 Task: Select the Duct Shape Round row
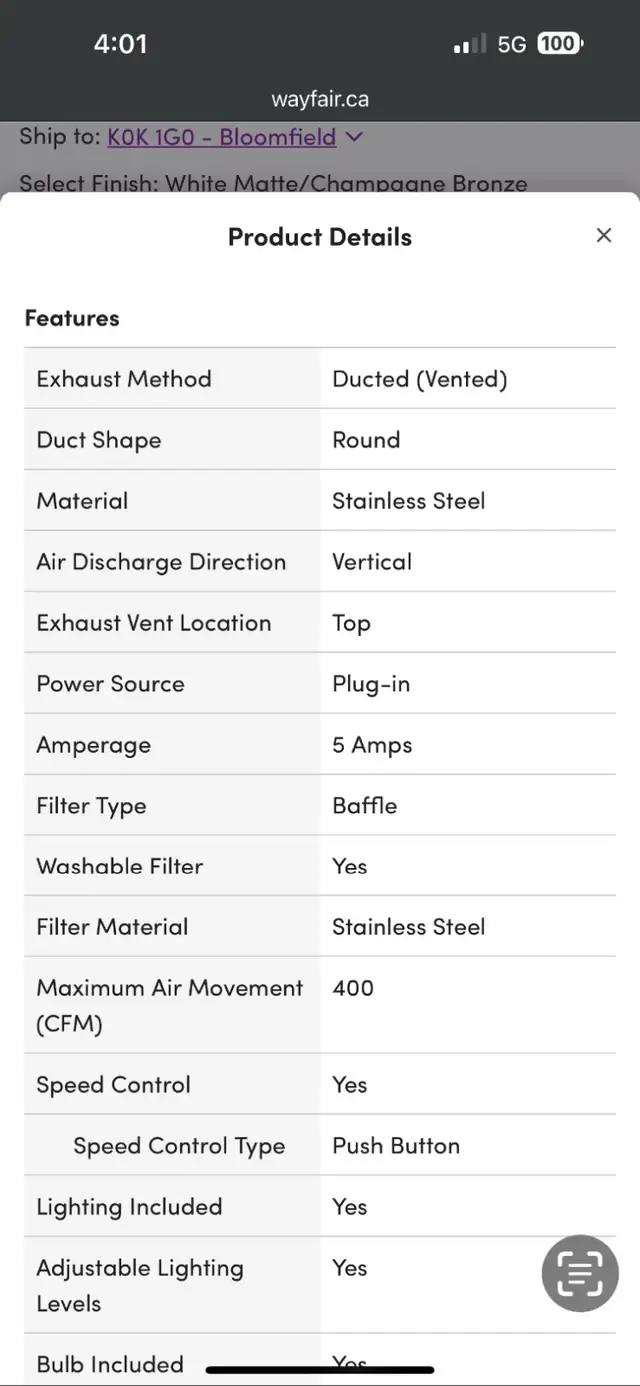pyautogui.click(x=320, y=440)
